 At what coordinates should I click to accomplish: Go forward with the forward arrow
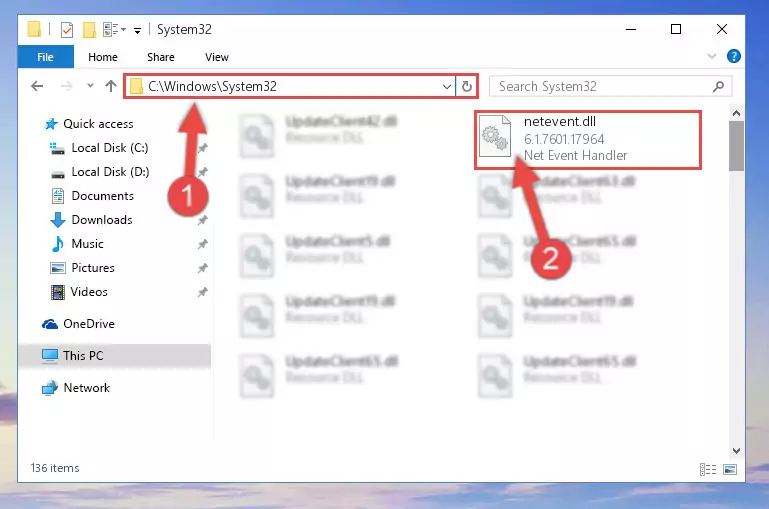[67, 86]
